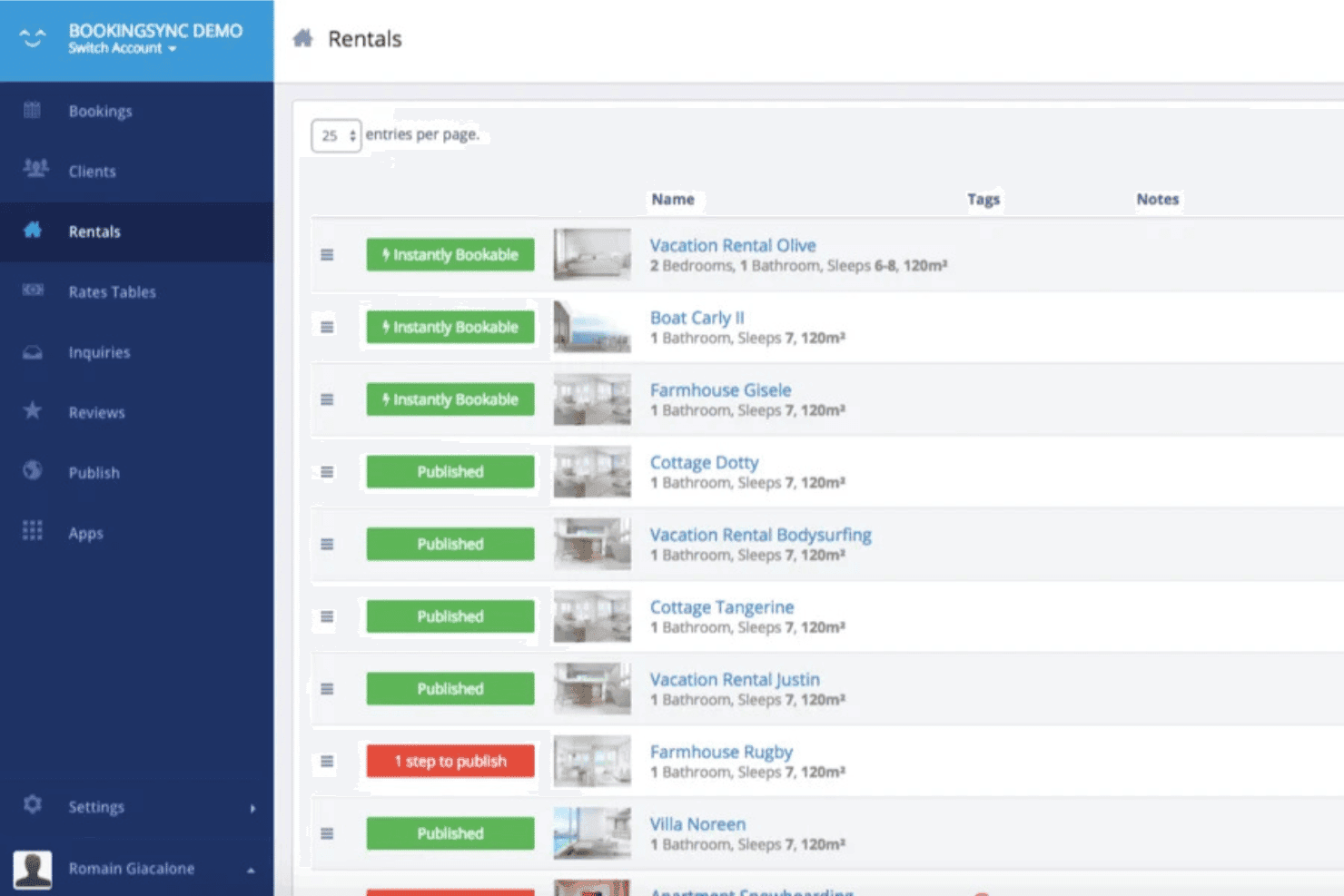
Task: Click the Rates Tables money icon
Action: click(x=33, y=290)
